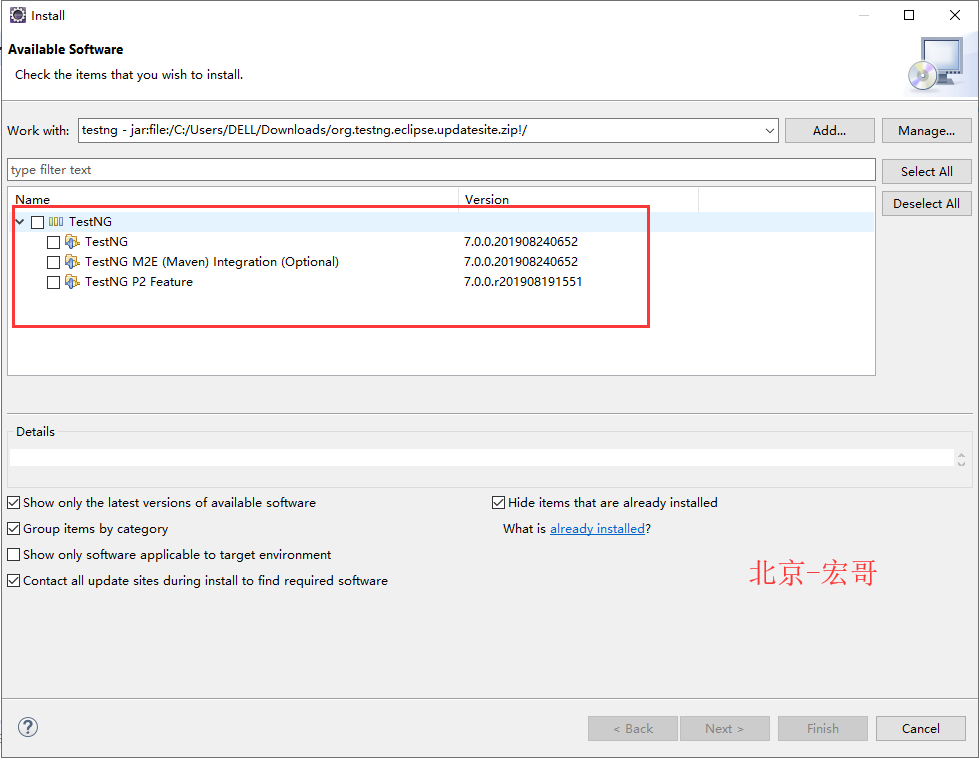Click the type filter text field

(x=441, y=170)
